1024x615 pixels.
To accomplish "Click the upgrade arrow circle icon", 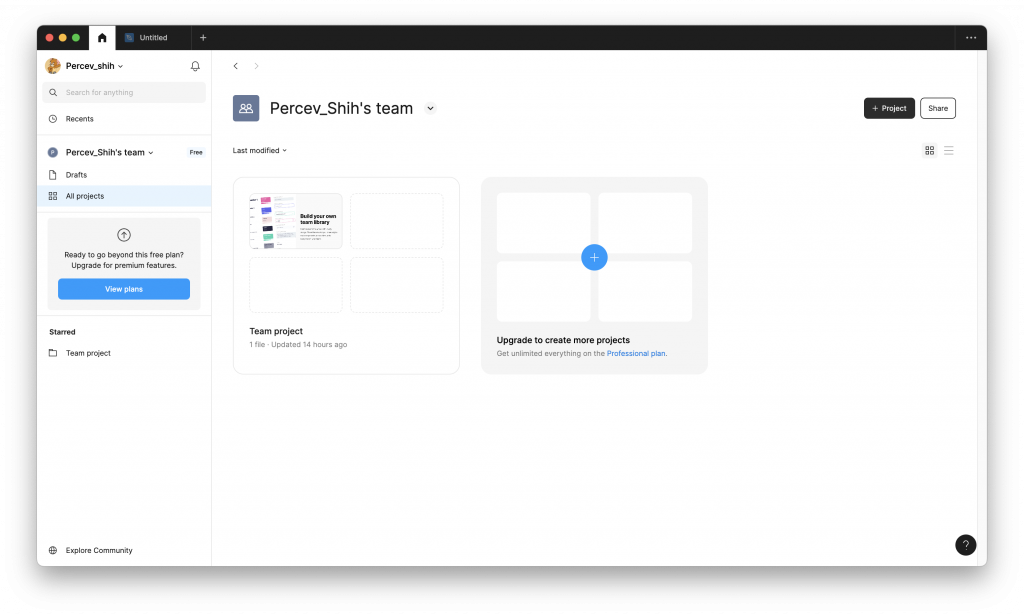I will (x=124, y=235).
